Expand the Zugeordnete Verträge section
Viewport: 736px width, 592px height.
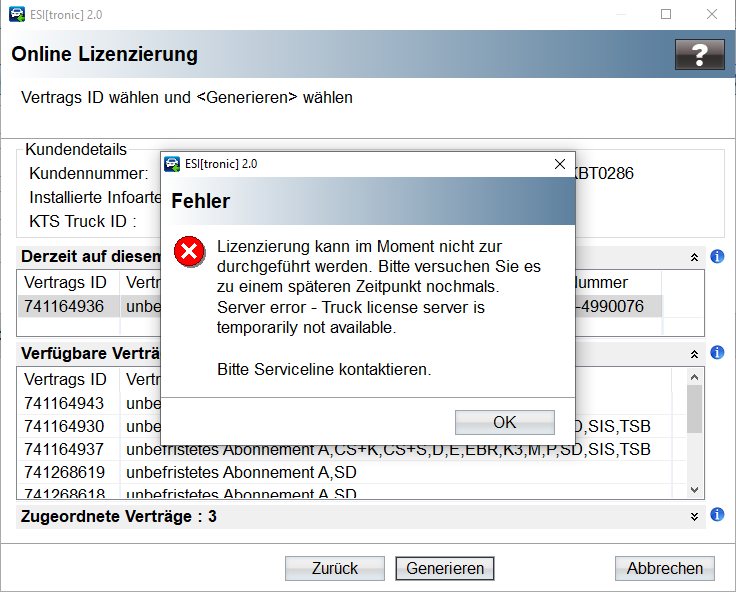(695, 516)
